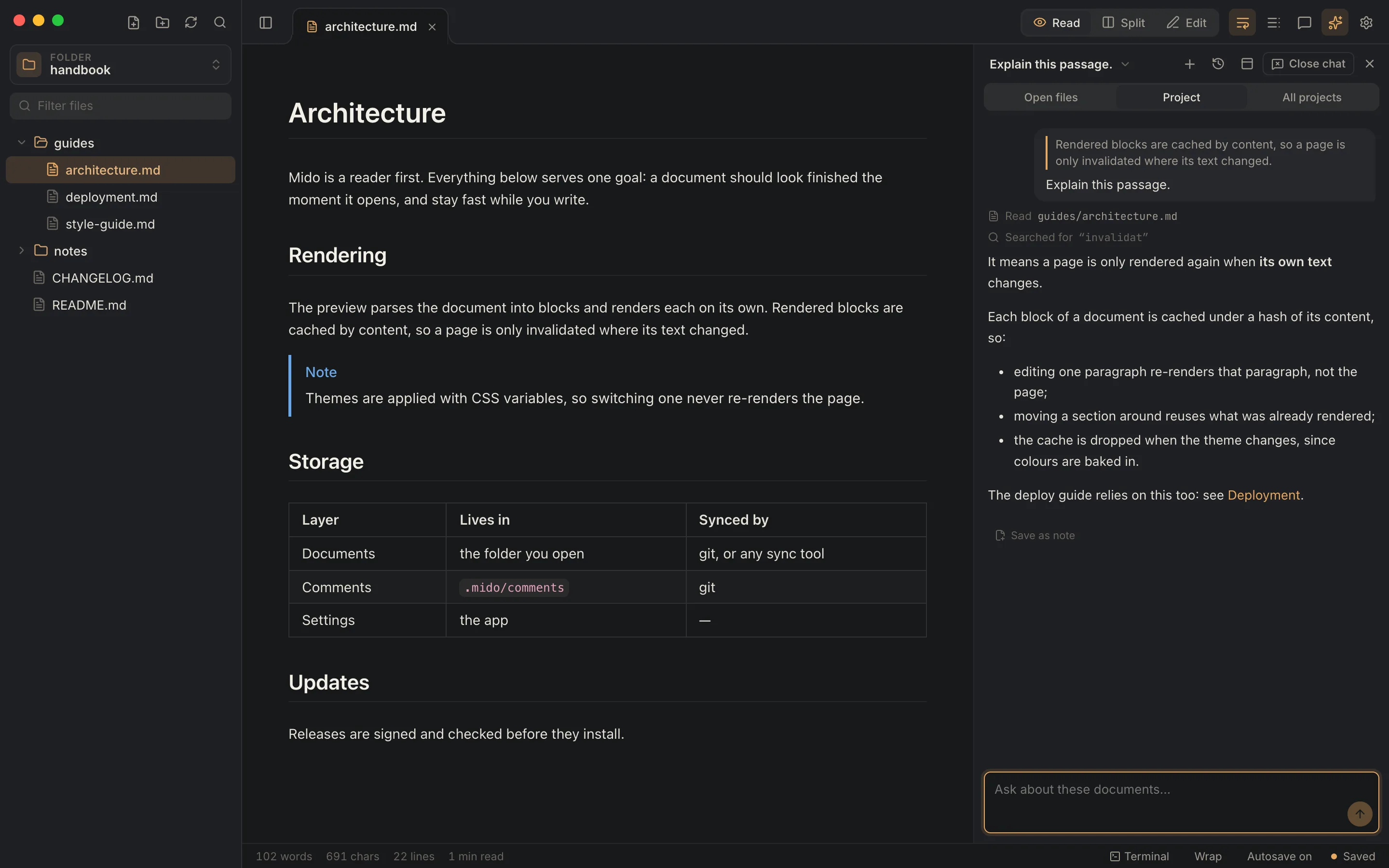Close the architecture.md tab
Image resolution: width=1389 pixels, height=868 pixels.
[x=432, y=27]
